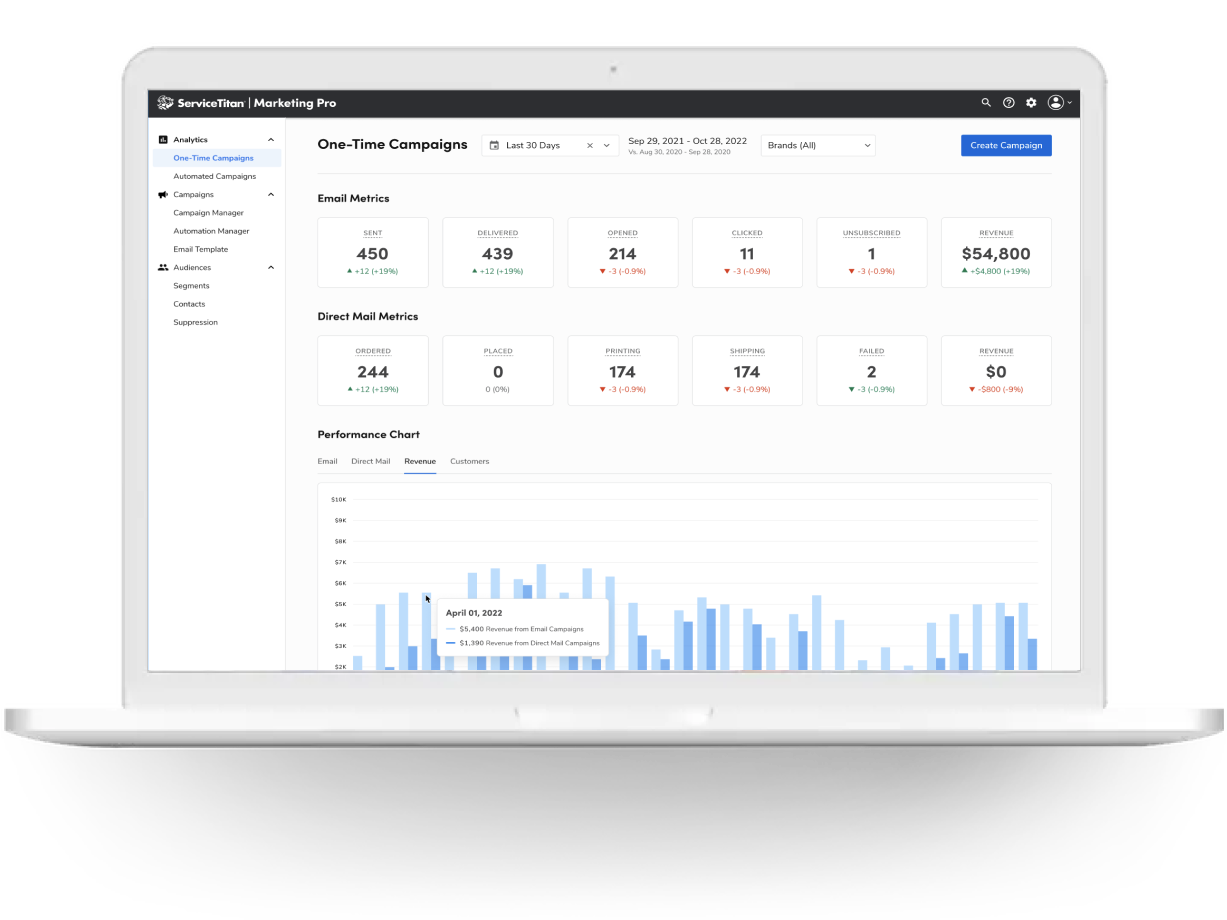Switch to the Customers chart tab
The width and height of the screenshot is (1227, 920).
pyautogui.click(x=470, y=462)
